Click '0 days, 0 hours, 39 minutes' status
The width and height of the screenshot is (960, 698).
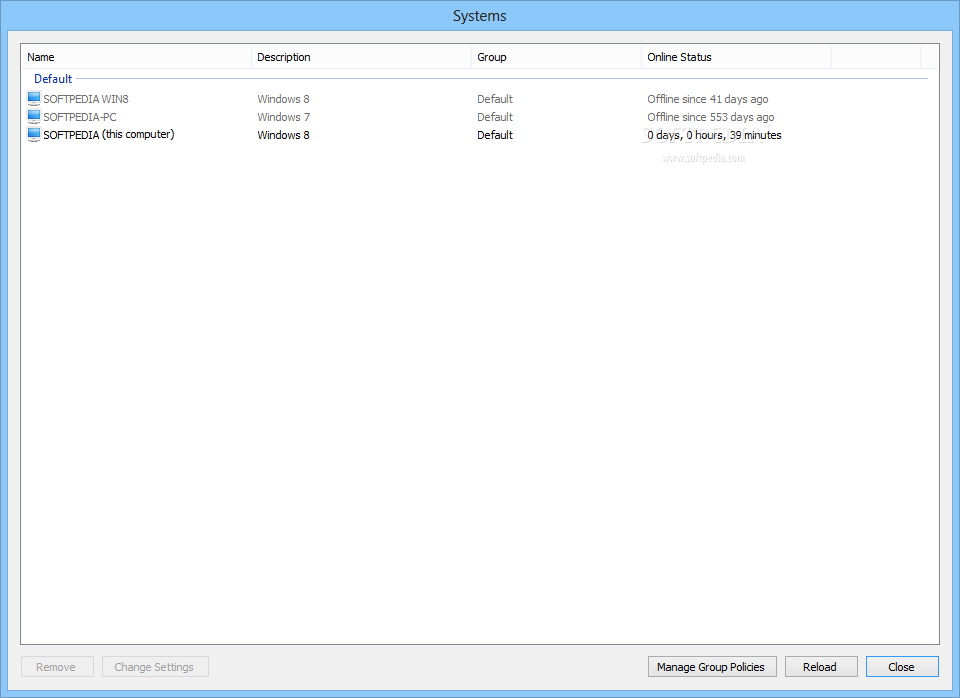point(714,135)
